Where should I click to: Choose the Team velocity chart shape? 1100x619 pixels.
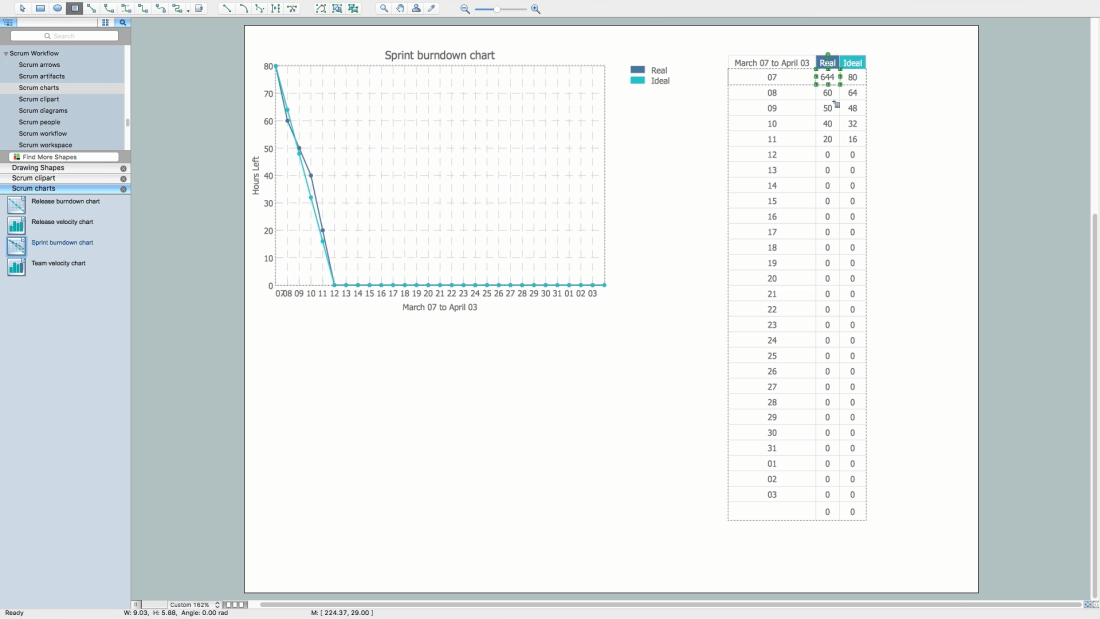point(58,264)
